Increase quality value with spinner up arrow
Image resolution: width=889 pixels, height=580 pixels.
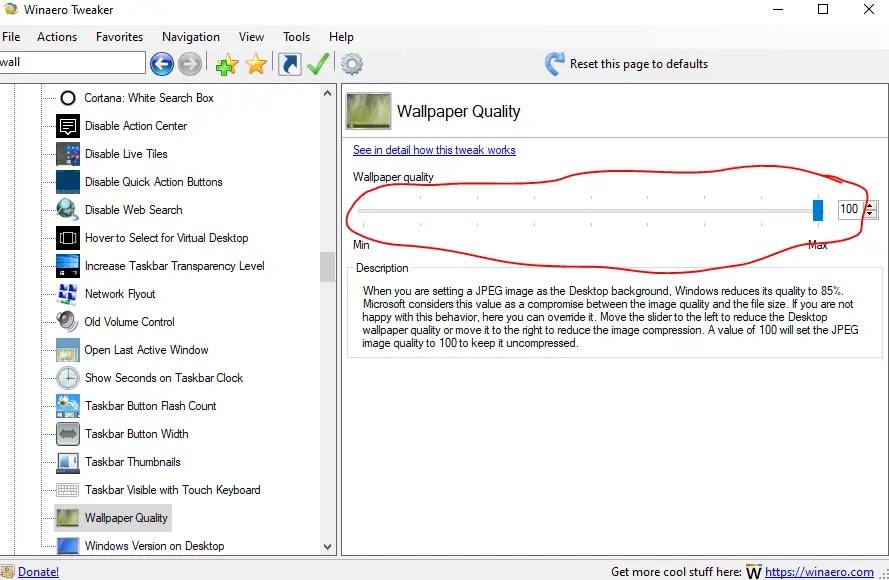[x=871, y=205]
